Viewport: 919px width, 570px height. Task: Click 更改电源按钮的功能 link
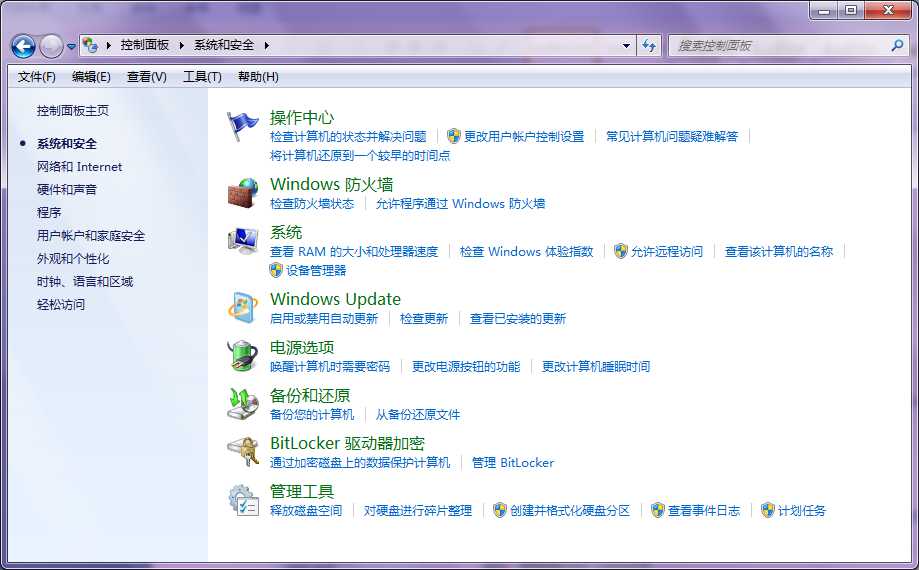coord(466,366)
